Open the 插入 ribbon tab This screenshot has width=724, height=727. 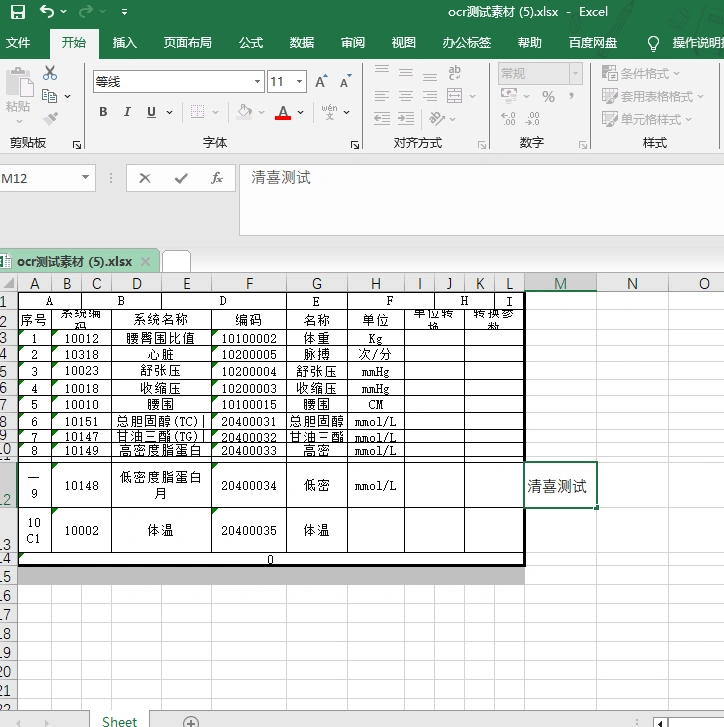click(125, 43)
